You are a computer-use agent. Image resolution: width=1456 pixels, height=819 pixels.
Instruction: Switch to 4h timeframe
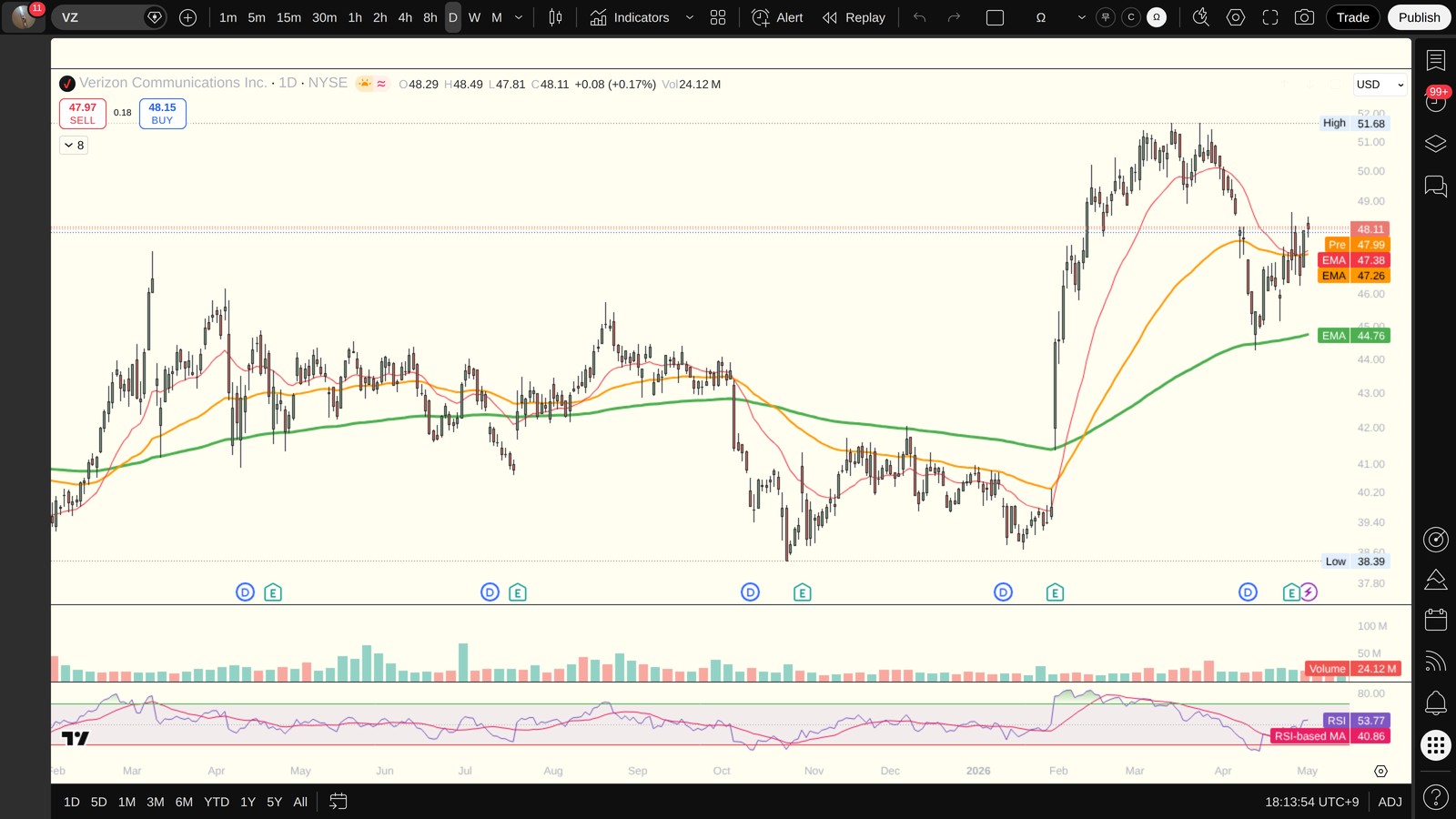(x=405, y=17)
